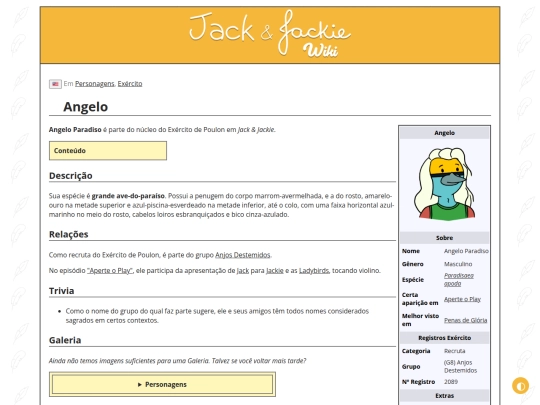Screen dimensions: 540x405
Task: Follow the Jackie character link
Action: click(x=274, y=271)
